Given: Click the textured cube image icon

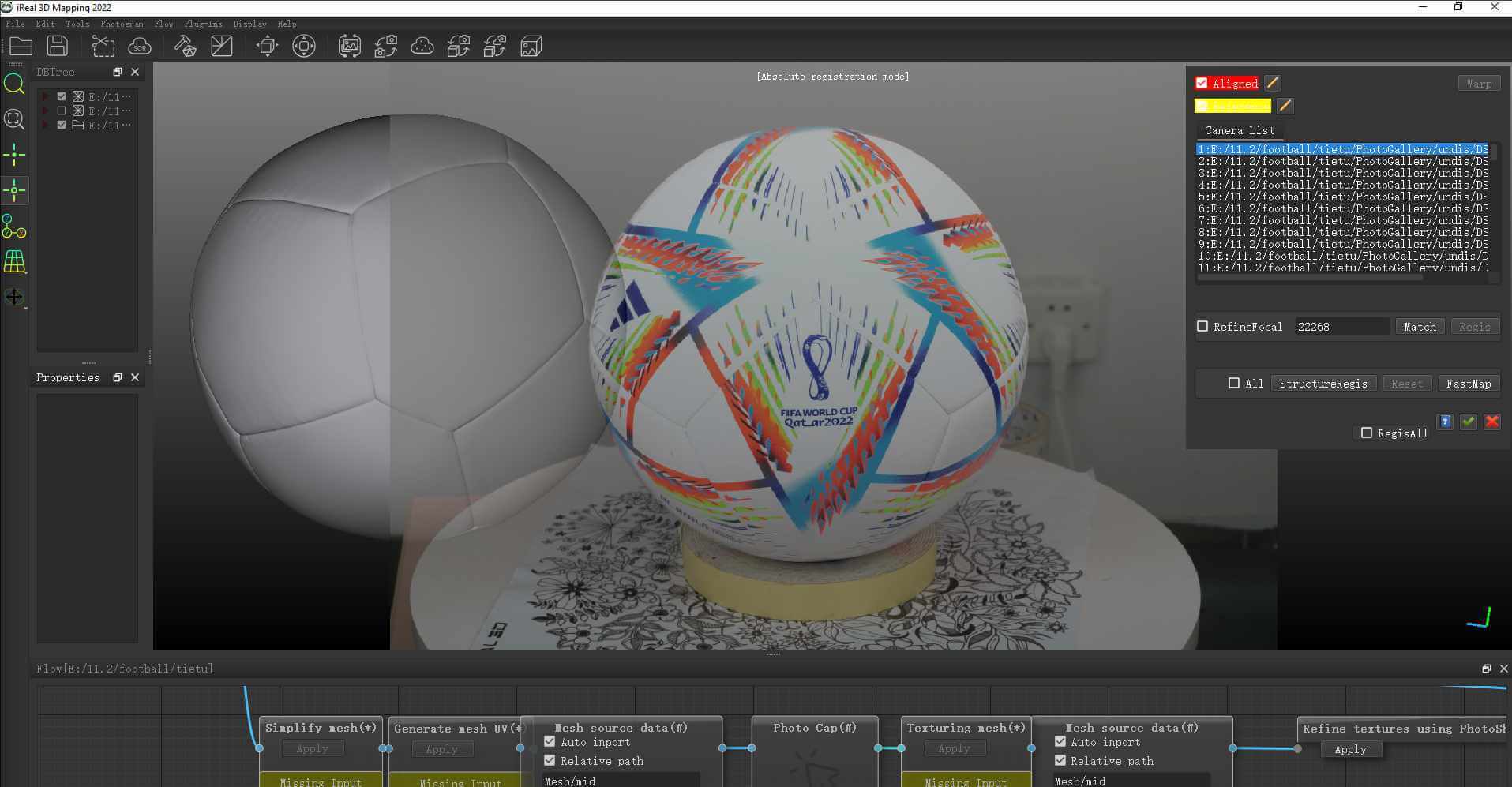Looking at the screenshot, I should (x=531, y=46).
